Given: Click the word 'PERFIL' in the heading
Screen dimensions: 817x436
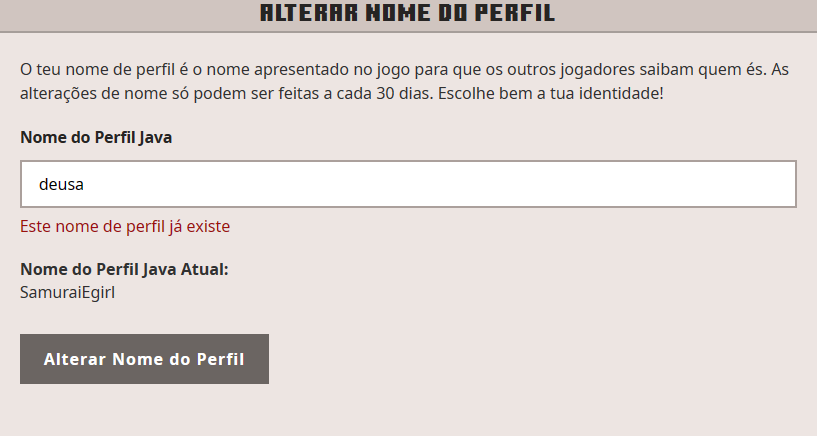Looking at the screenshot, I should pos(513,13).
